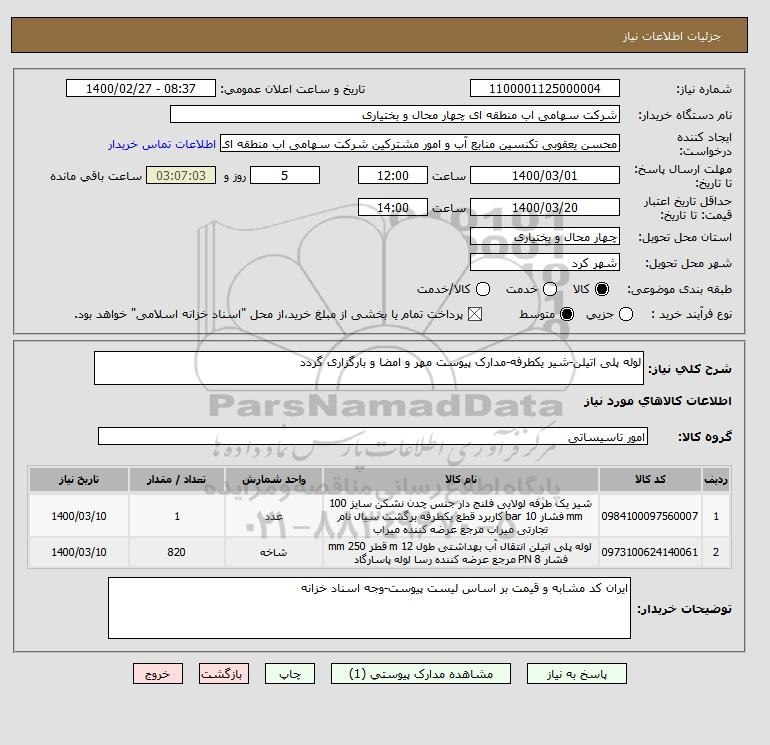Click the توضیحات خریدار text area
770x745 pixels.
369,608
